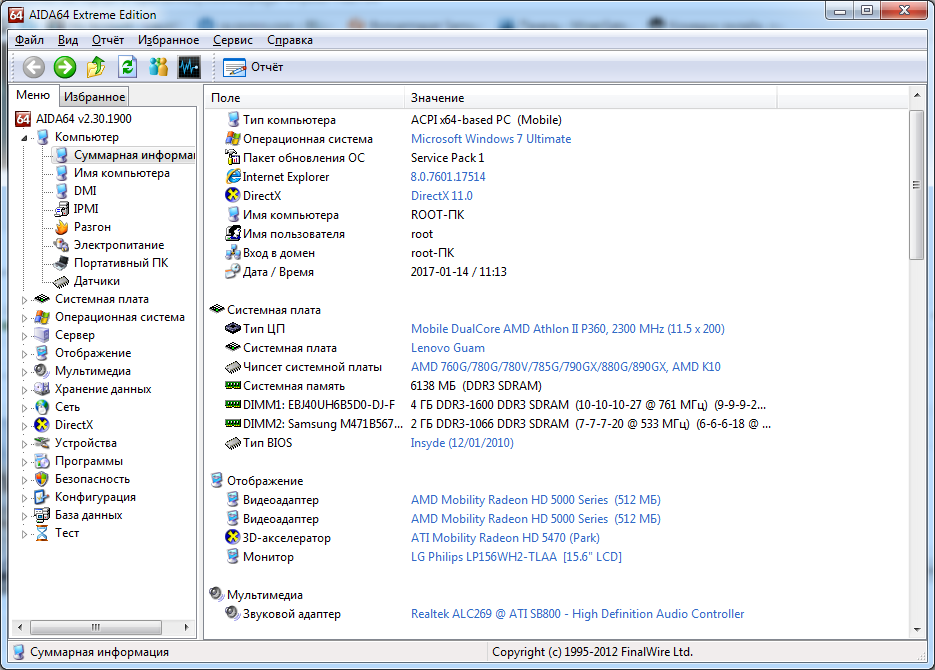This screenshot has width=935, height=670.
Task: Open the users icon in toolbar
Action: point(159,67)
